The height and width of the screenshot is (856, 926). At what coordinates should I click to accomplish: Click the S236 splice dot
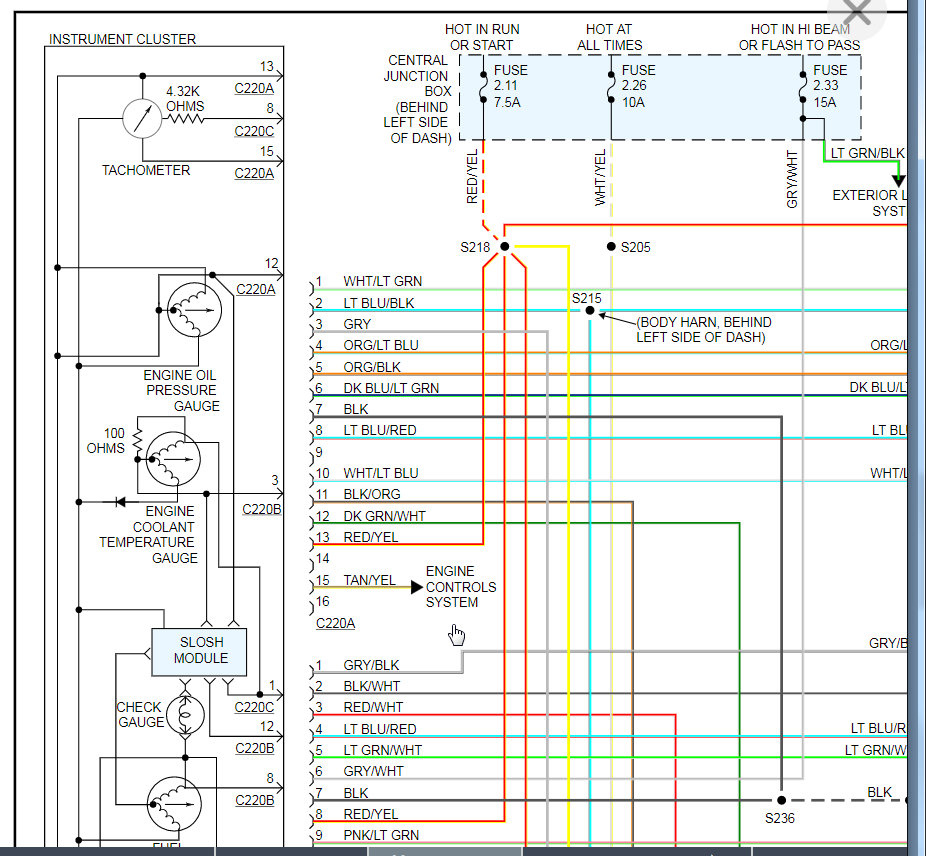(781, 800)
